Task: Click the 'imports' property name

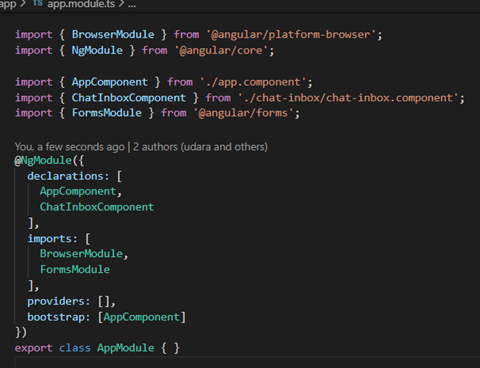Action: [50, 239]
